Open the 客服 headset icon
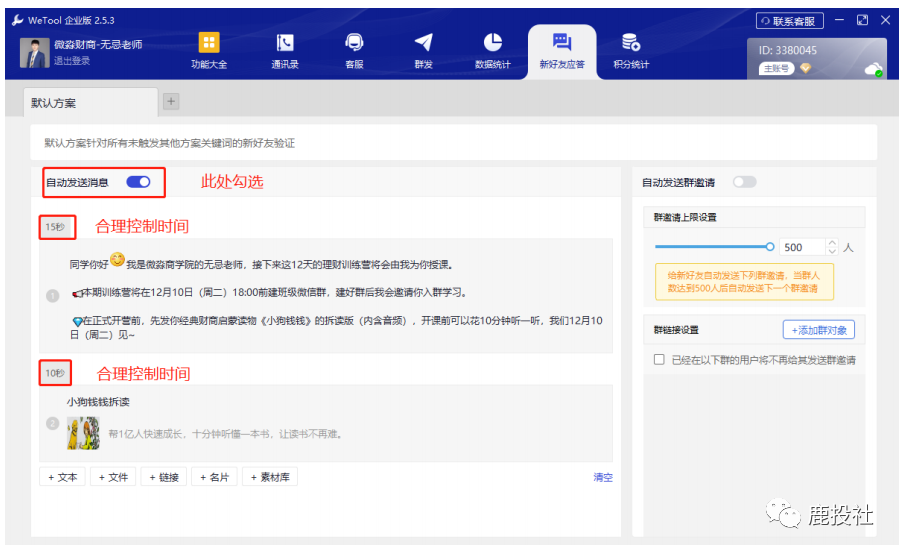Screen dimensions: 903x555 point(354,42)
